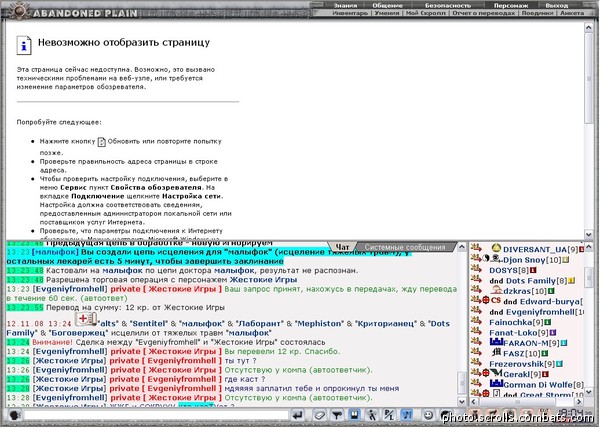Screen dimensions: 600x428
Task: Click the Обновить refresh page icon
Action: click(x=101, y=142)
